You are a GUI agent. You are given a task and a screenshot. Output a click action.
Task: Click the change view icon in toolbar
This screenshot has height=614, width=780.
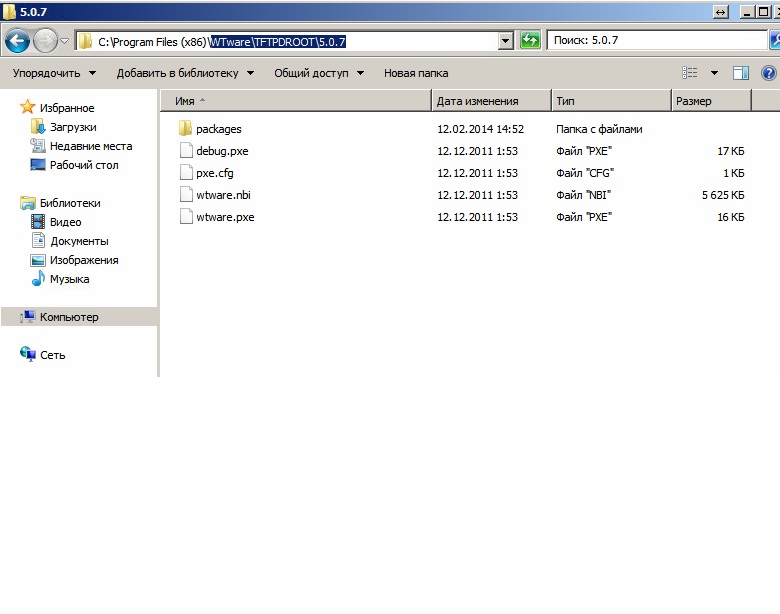coord(690,73)
